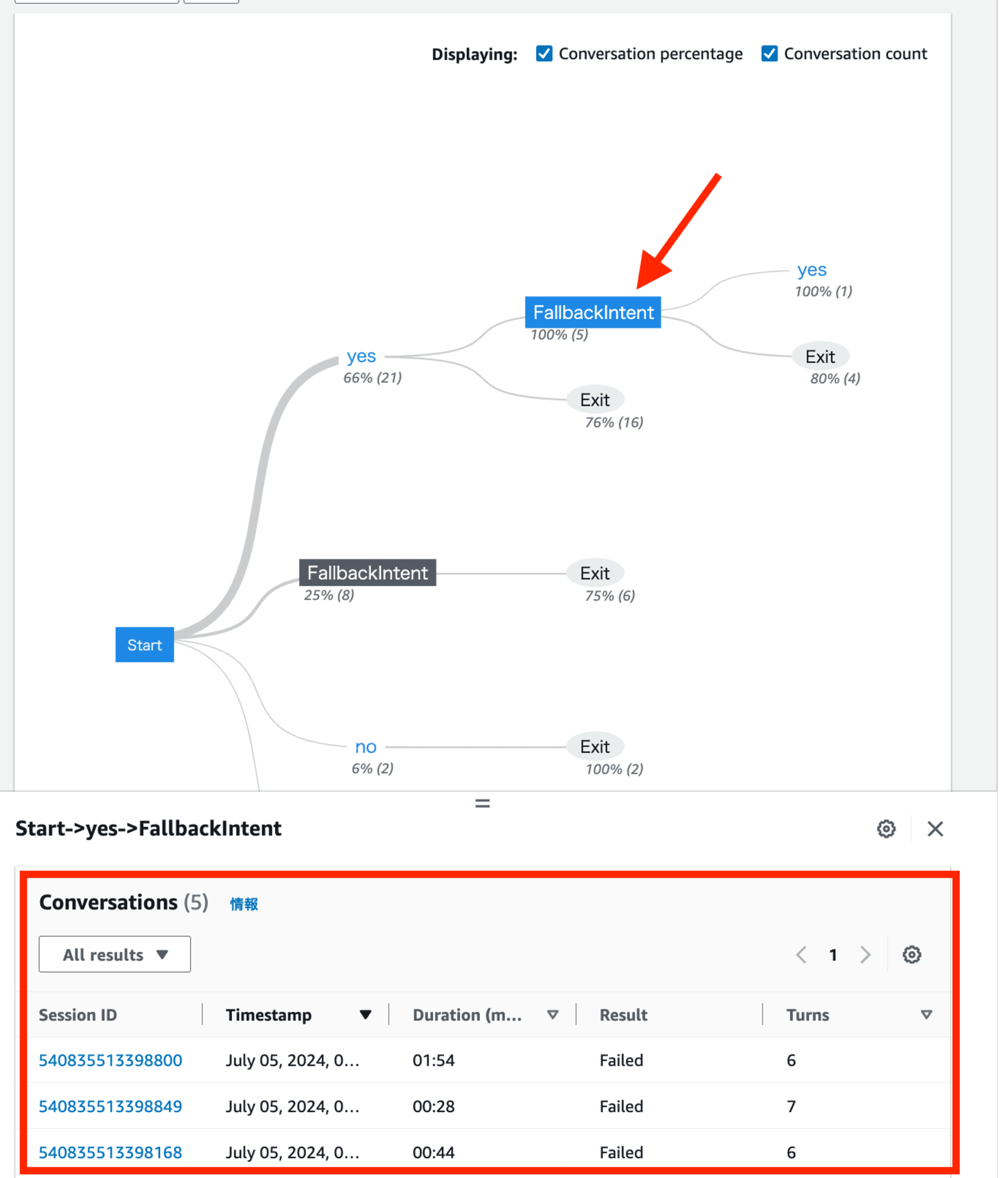Click the Session ID column header
Viewport: 1008px width, 1178px height.
coord(78,1015)
